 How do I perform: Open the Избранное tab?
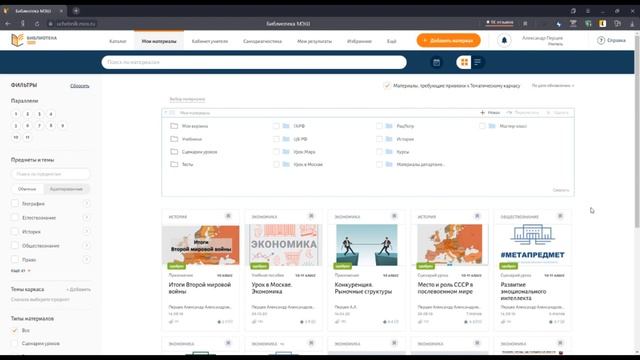tap(359, 41)
